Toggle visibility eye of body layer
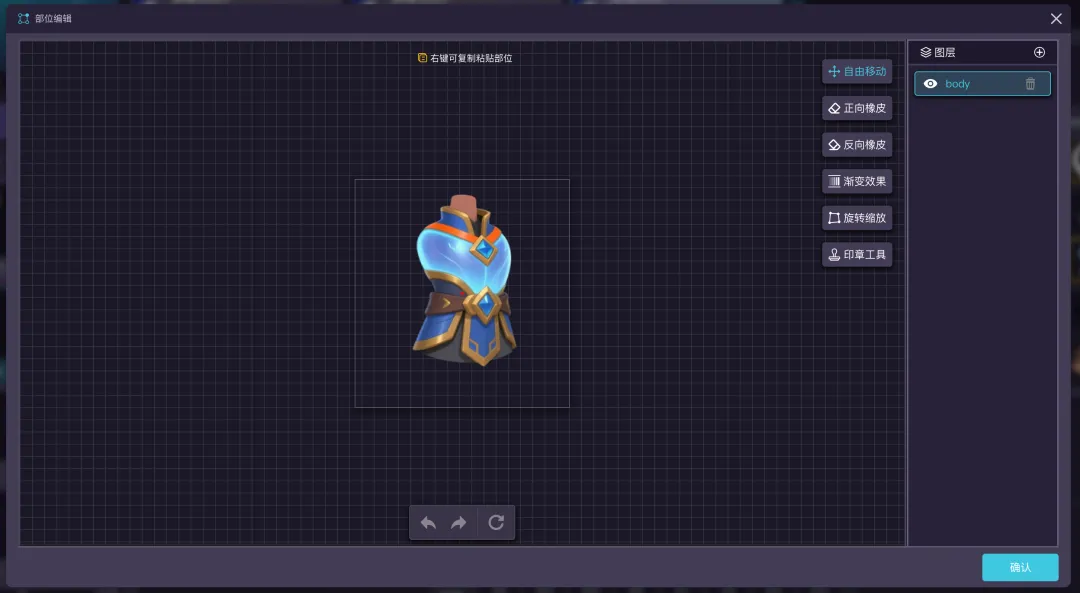1080x593 pixels. coord(931,83)
